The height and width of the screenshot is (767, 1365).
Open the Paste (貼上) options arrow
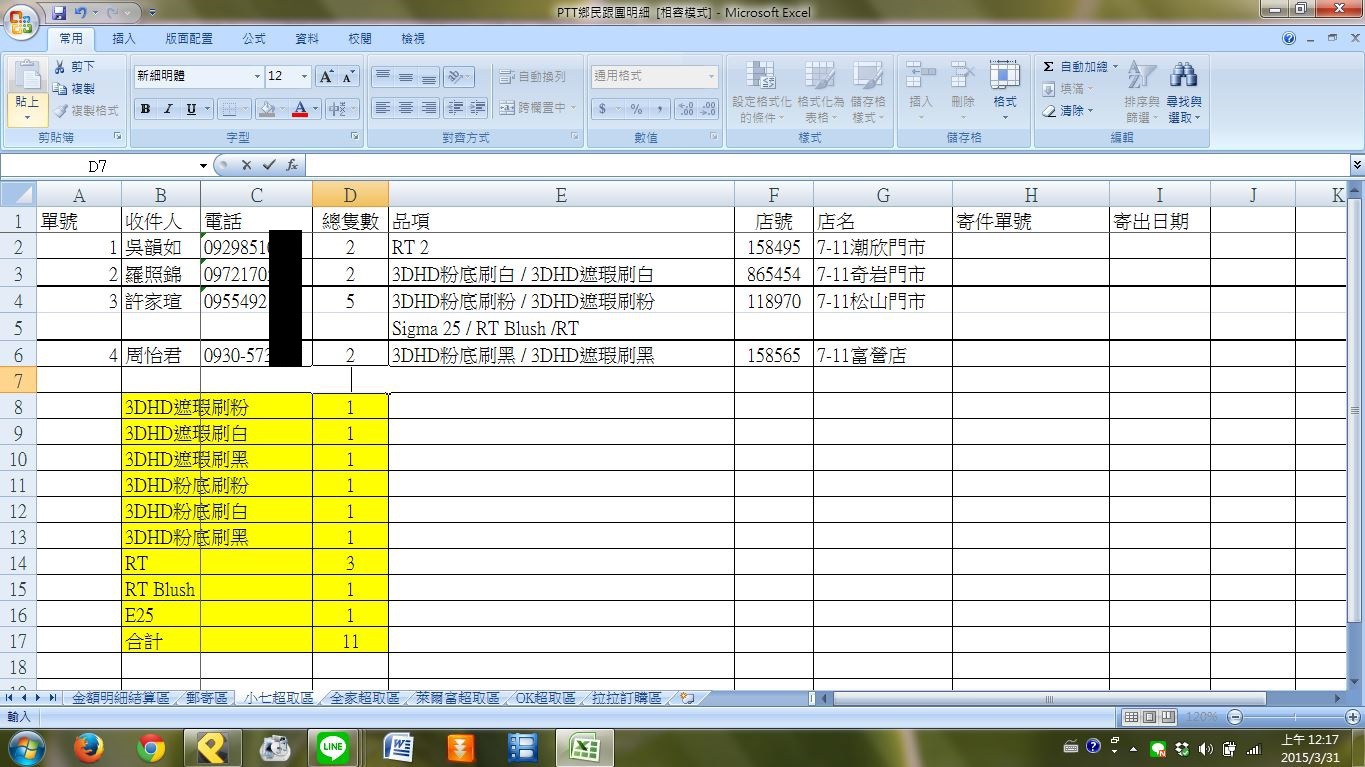(x=27, y=111)
